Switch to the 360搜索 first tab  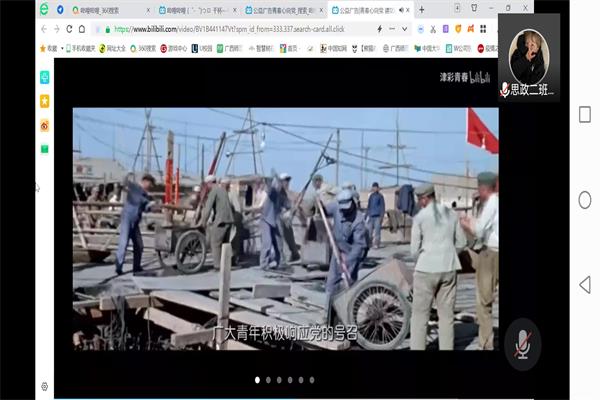pos(110,10)
